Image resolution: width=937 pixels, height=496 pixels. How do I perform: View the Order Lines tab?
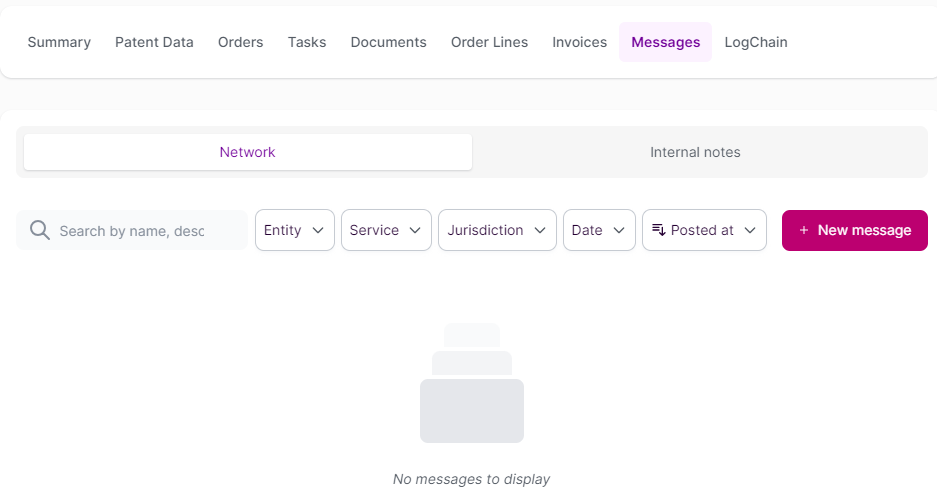pos(489,42)
